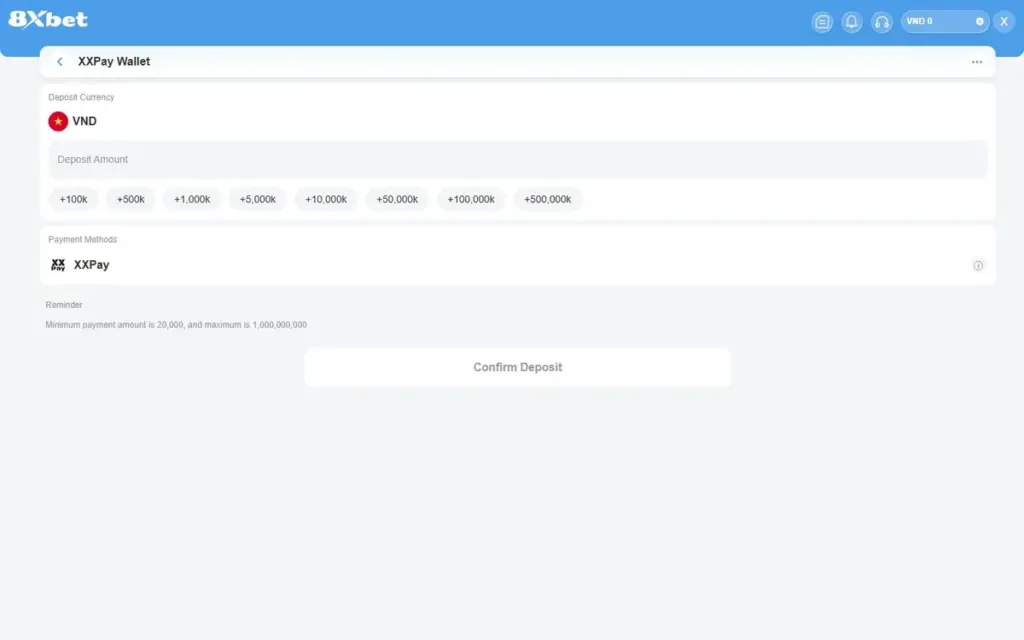Click the Deposit Currency label
Image resolution: width=1024 pixels, height=640 pixels.
[x=81, y=97]
